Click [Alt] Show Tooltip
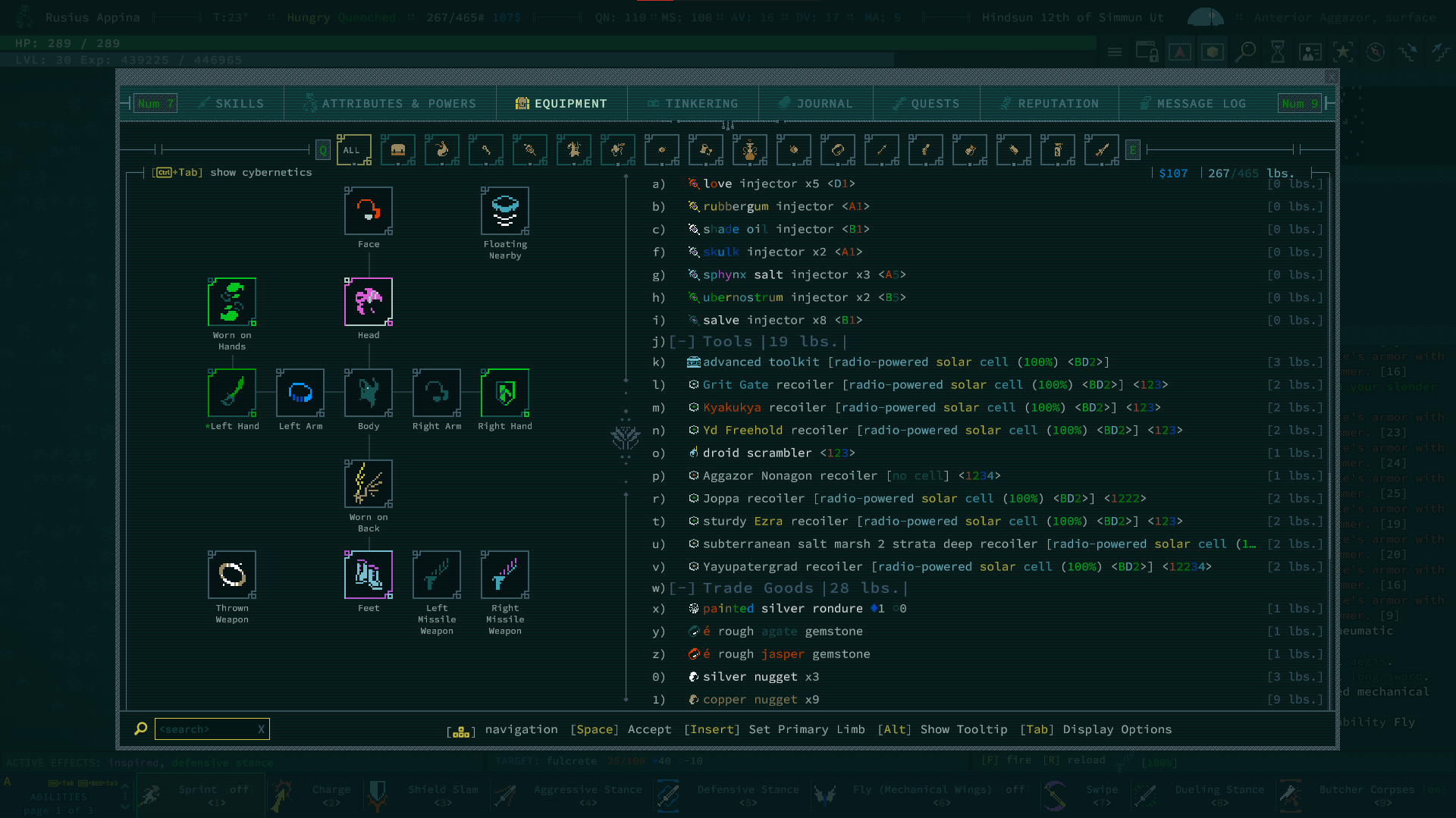This screenshot has width=1456, height=818. coord(943,729)
